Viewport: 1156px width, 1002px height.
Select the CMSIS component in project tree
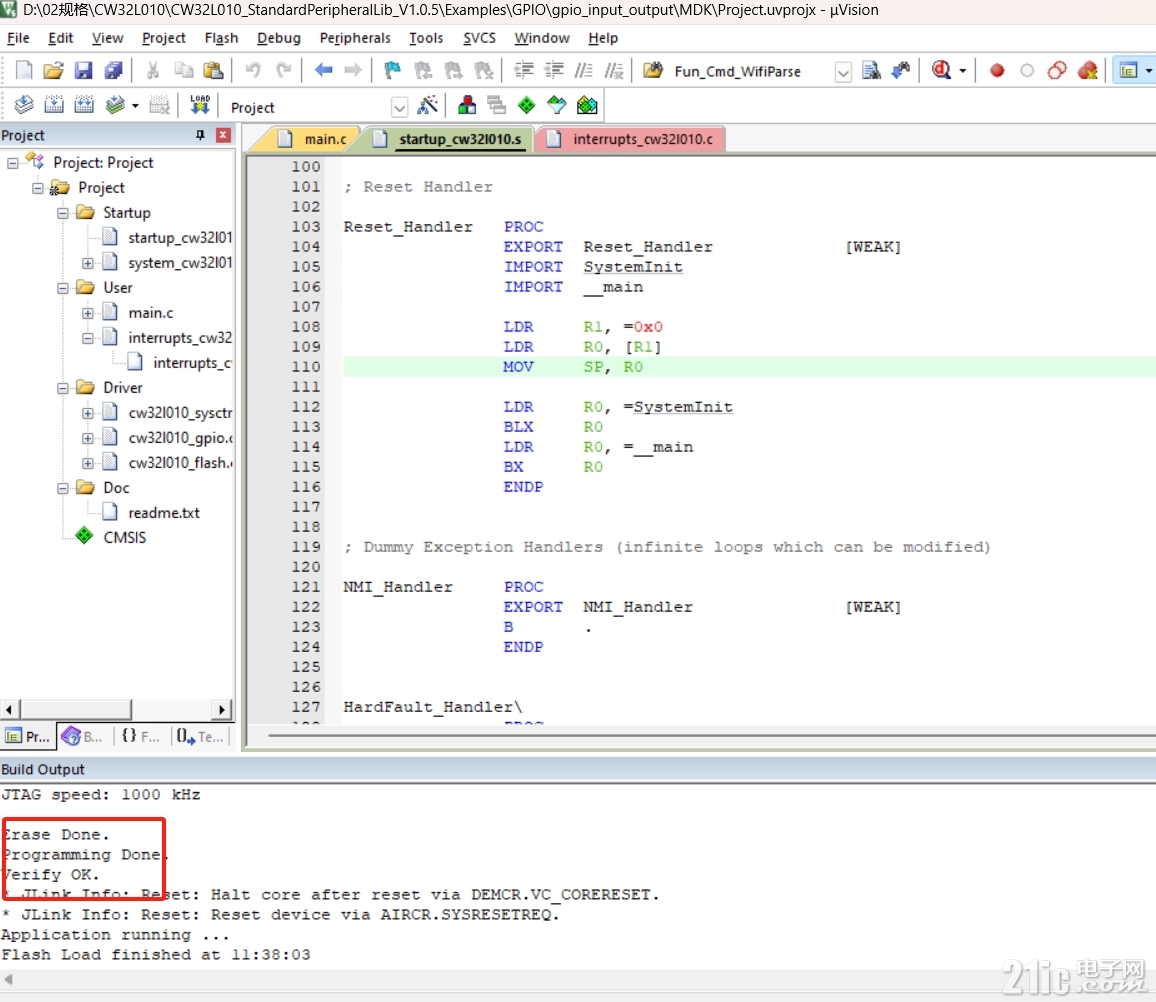[x=125, y=537]
